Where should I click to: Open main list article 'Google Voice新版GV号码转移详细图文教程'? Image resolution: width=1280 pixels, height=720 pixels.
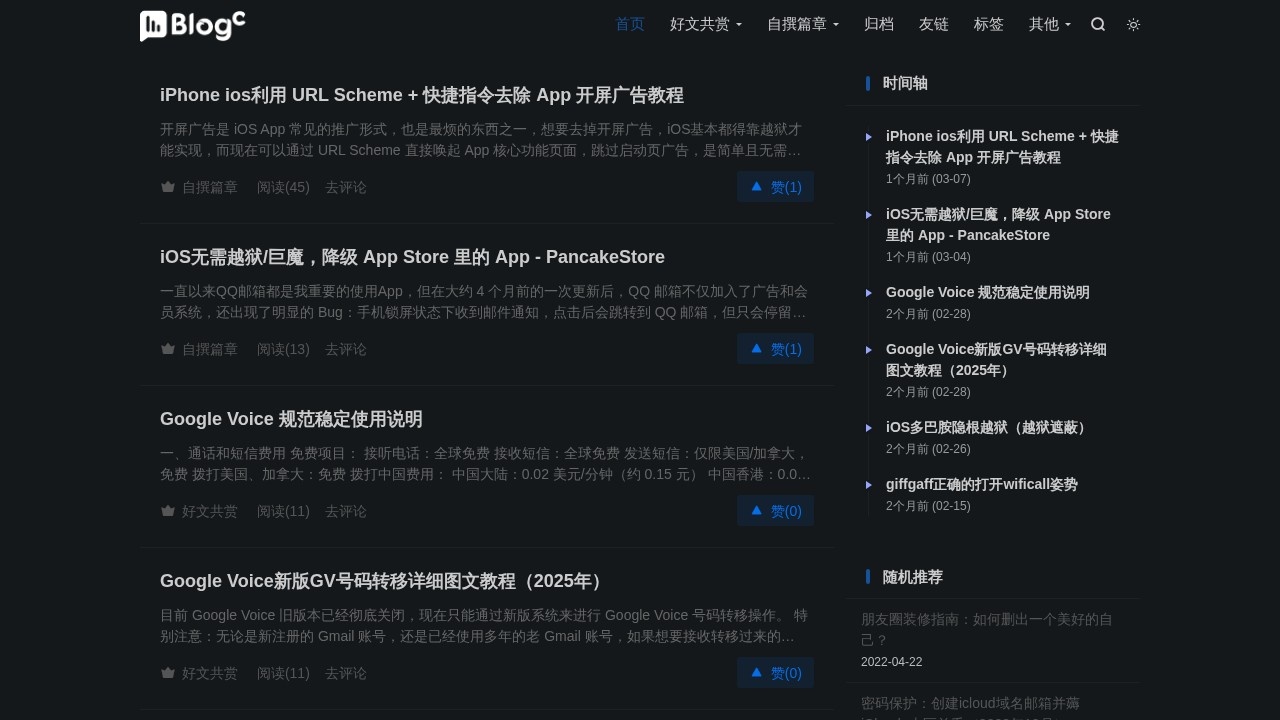pyautogui.click(x=382, y=581)
